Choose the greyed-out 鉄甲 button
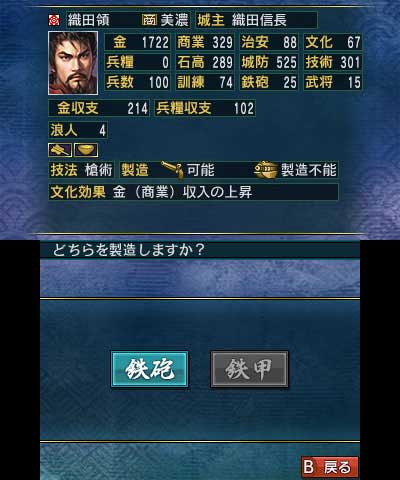The width and height of the screenshot is (400, 480). [249, 369]
